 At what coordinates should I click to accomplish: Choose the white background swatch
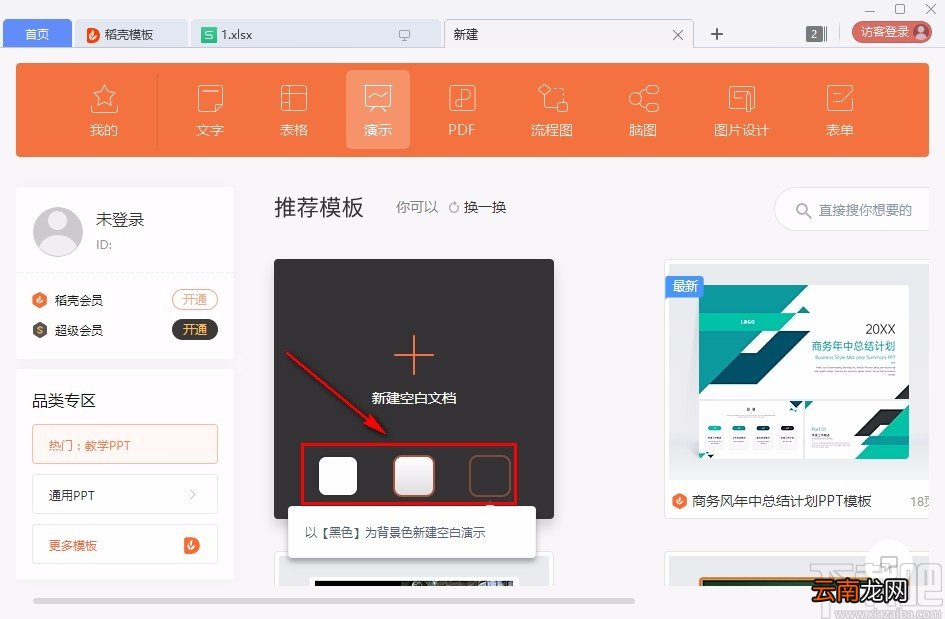click(x=338, y=476)
